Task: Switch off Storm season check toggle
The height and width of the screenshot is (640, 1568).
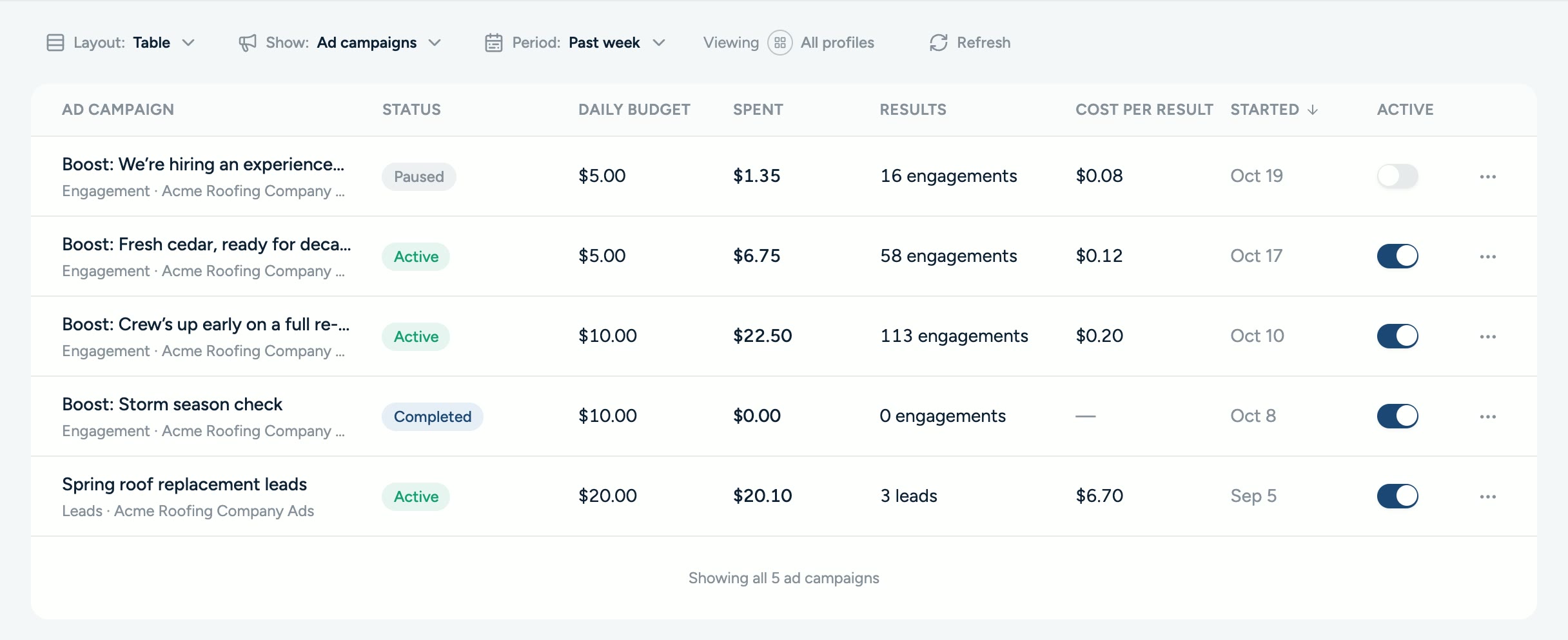Action: point(1398,416)
